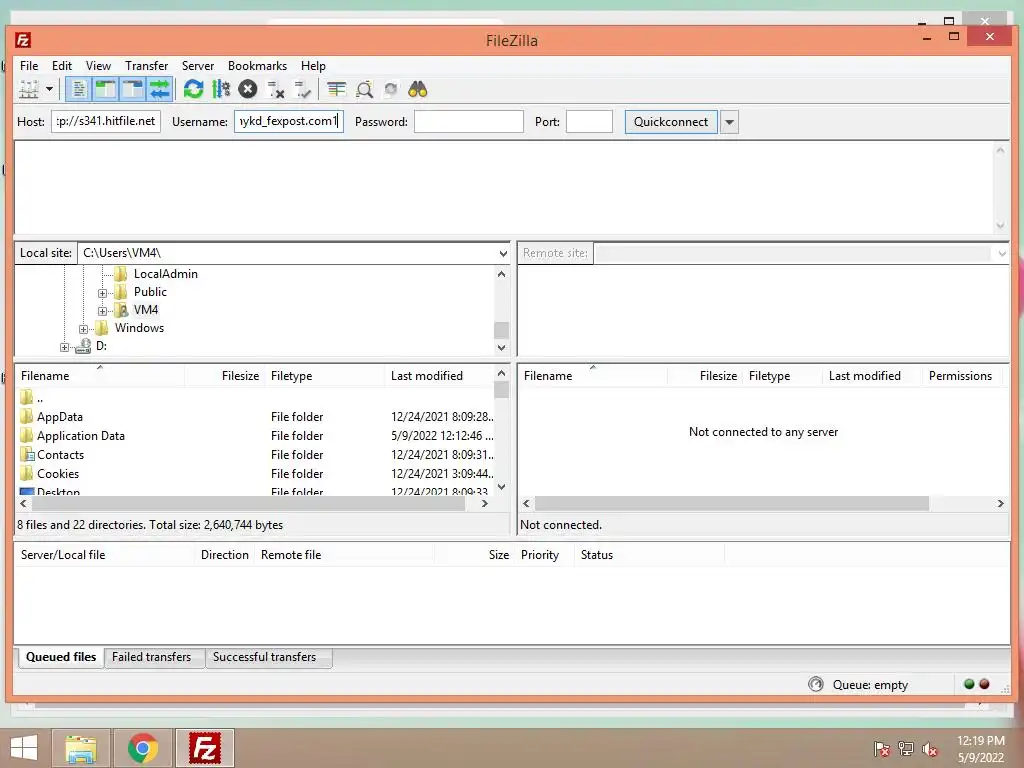Search files with the binoculars icon
This screenshot has width=1024, height=768.
click(x=418, y=89)
